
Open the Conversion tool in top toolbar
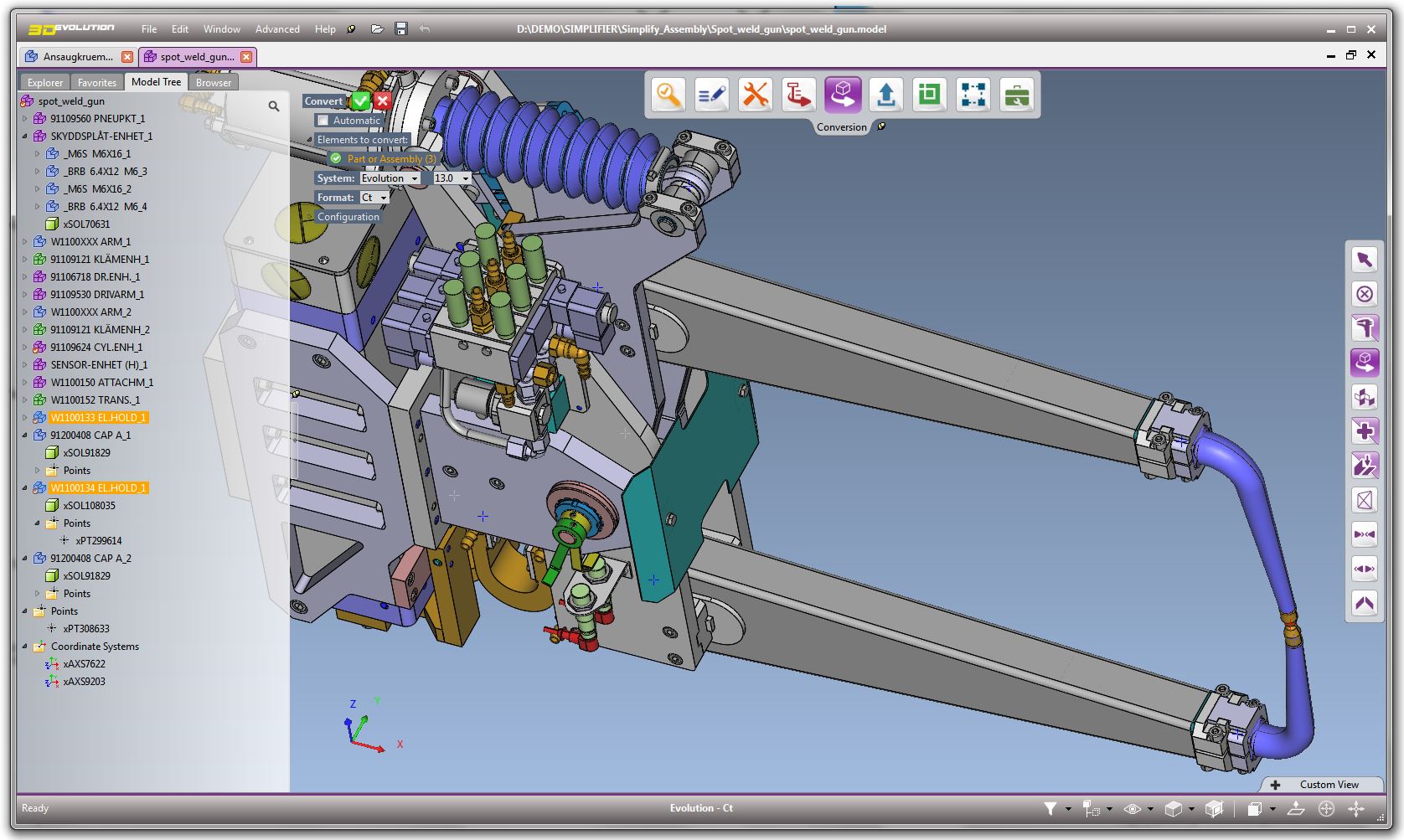[x=842, y=95]
